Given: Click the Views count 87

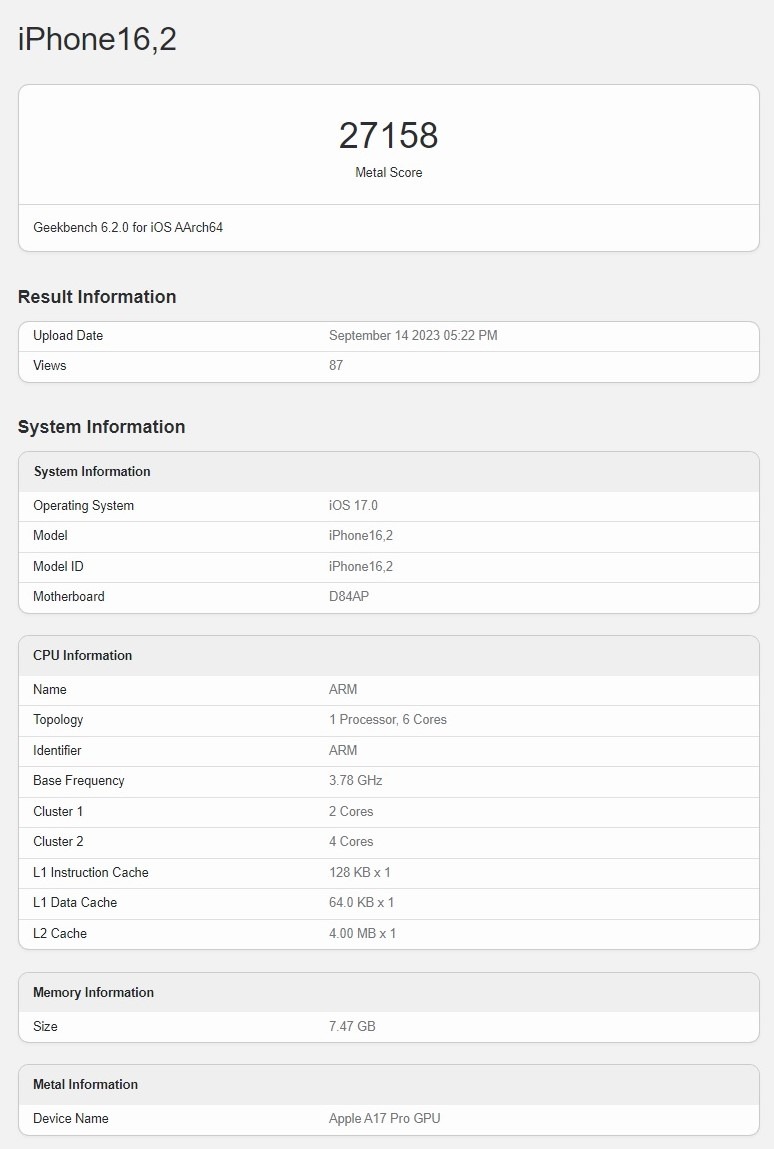Looking at the screenshot, I should [x=336, y=366].
